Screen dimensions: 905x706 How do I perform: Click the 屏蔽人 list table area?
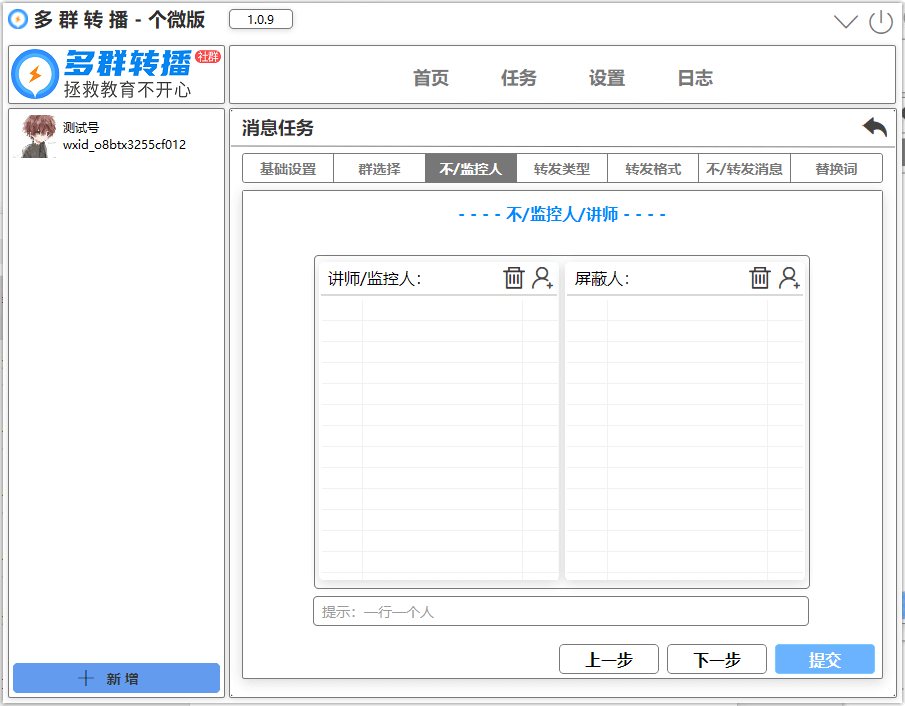point(685,438)
